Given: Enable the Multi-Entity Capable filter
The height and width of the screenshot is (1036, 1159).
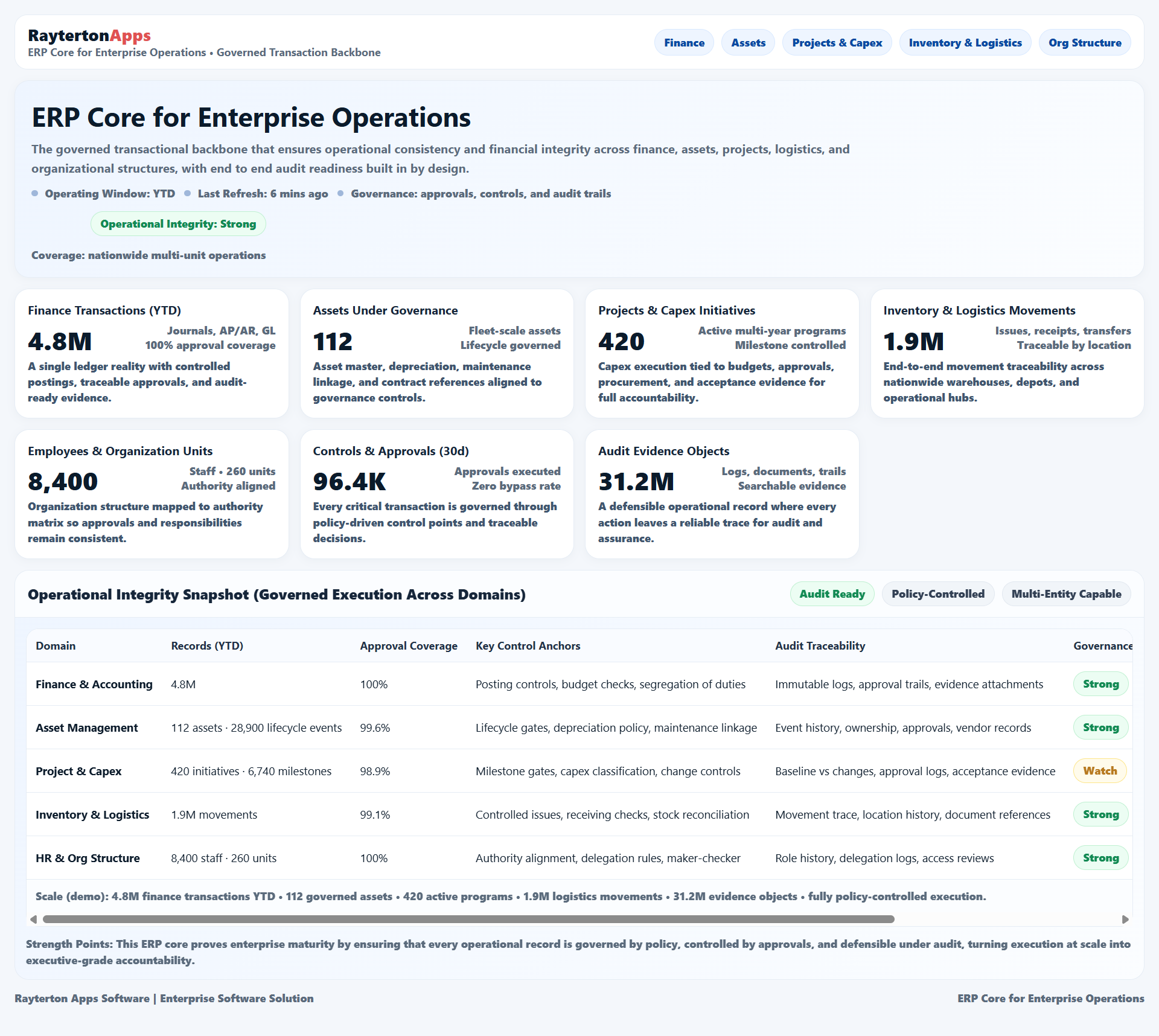Looking at the screenshot, I should click(1066, 593).
